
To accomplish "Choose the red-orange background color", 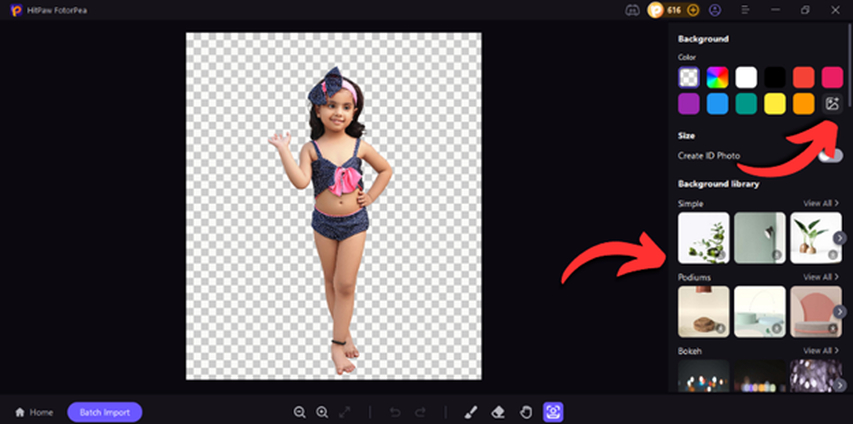I will pos(803,77).
